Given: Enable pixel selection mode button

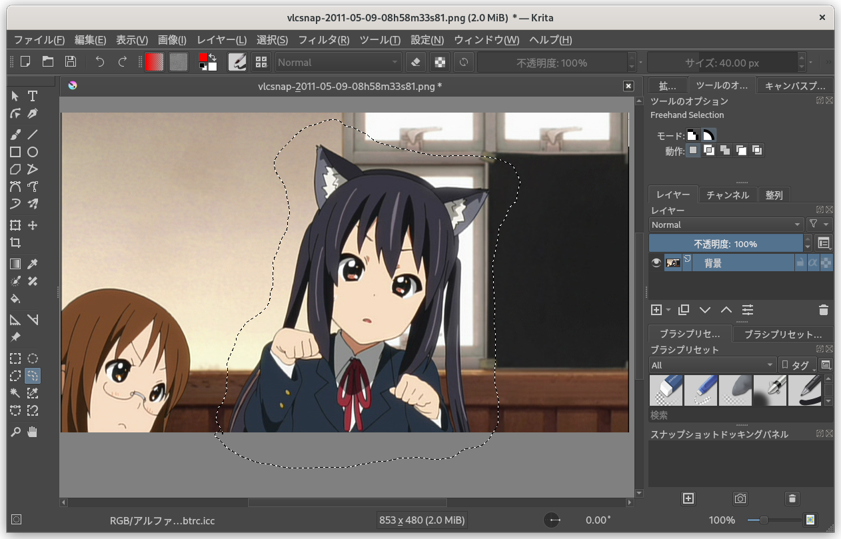Looking at the screenshot, I should [692, 135].
